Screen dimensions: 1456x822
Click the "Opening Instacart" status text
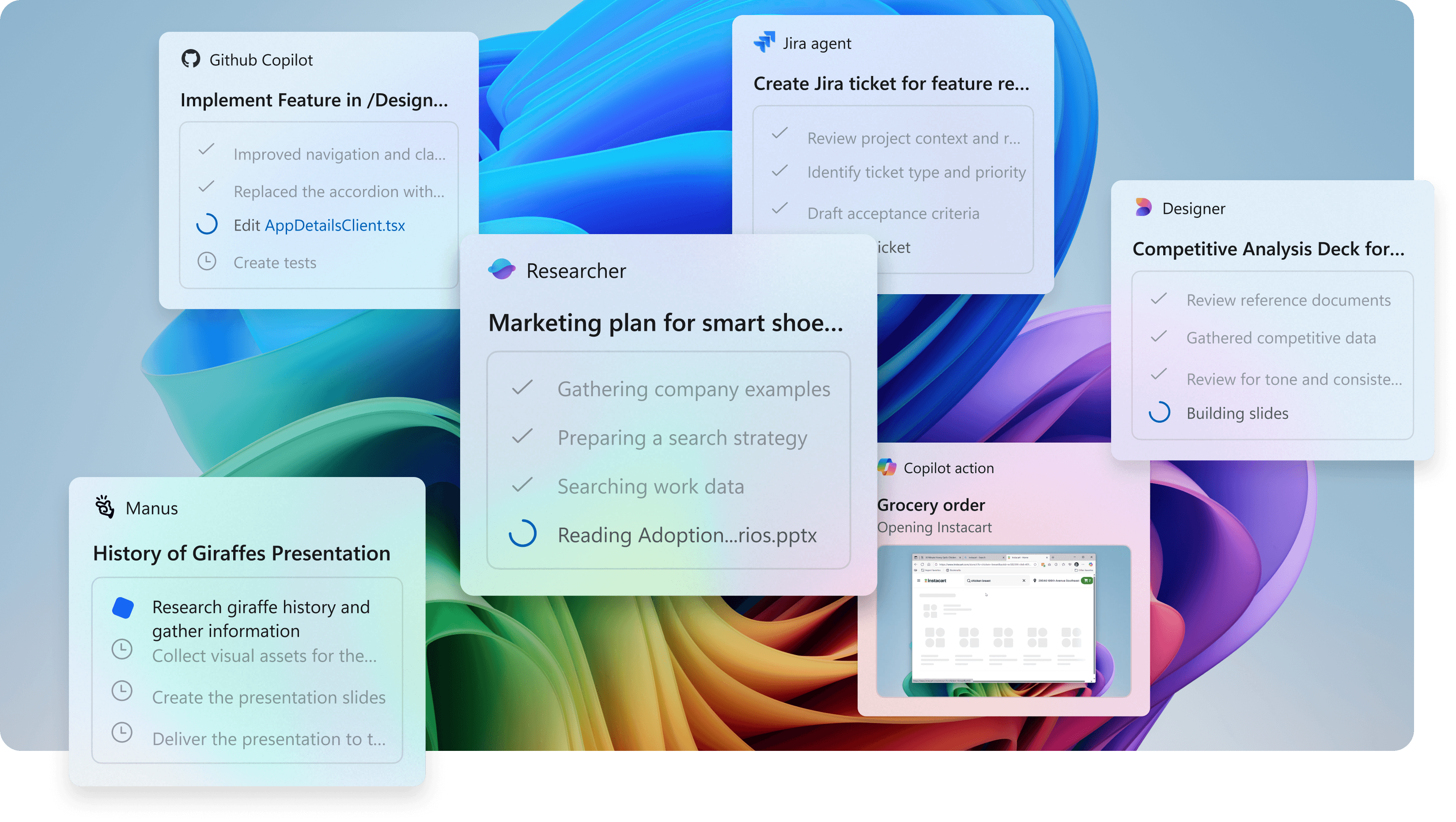[x=935, y=527]
